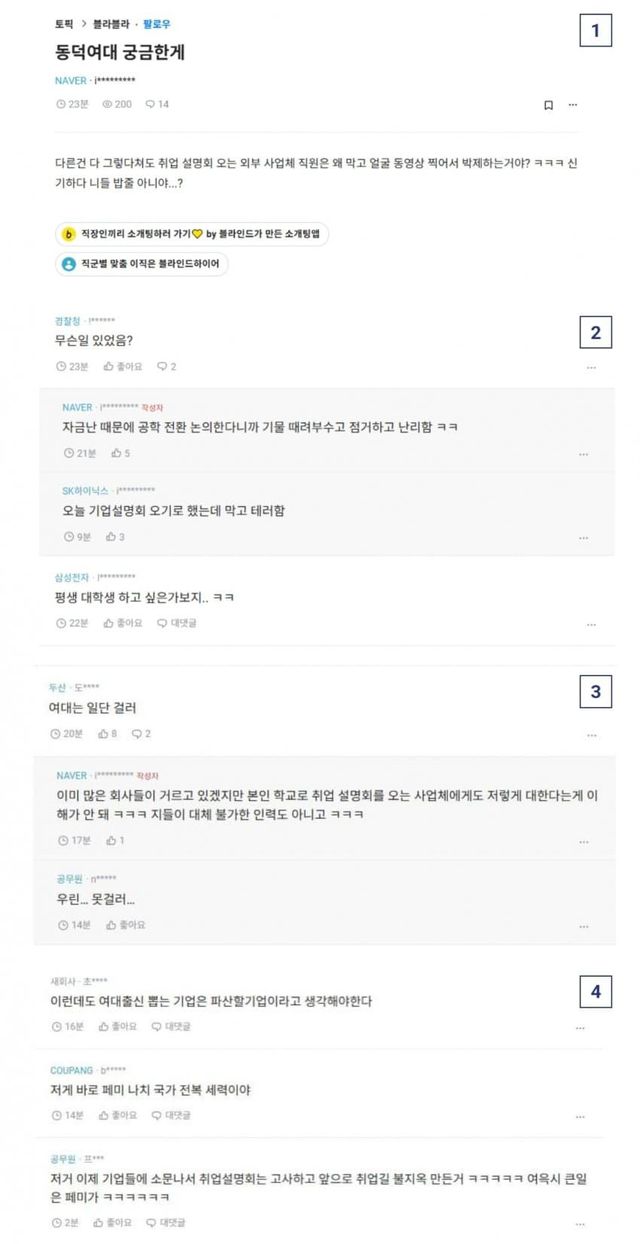The width and height of the screenshot is (640, 1244).
Task: Click the thumbs-up showing 5 likes
Action: click(116, 453)
